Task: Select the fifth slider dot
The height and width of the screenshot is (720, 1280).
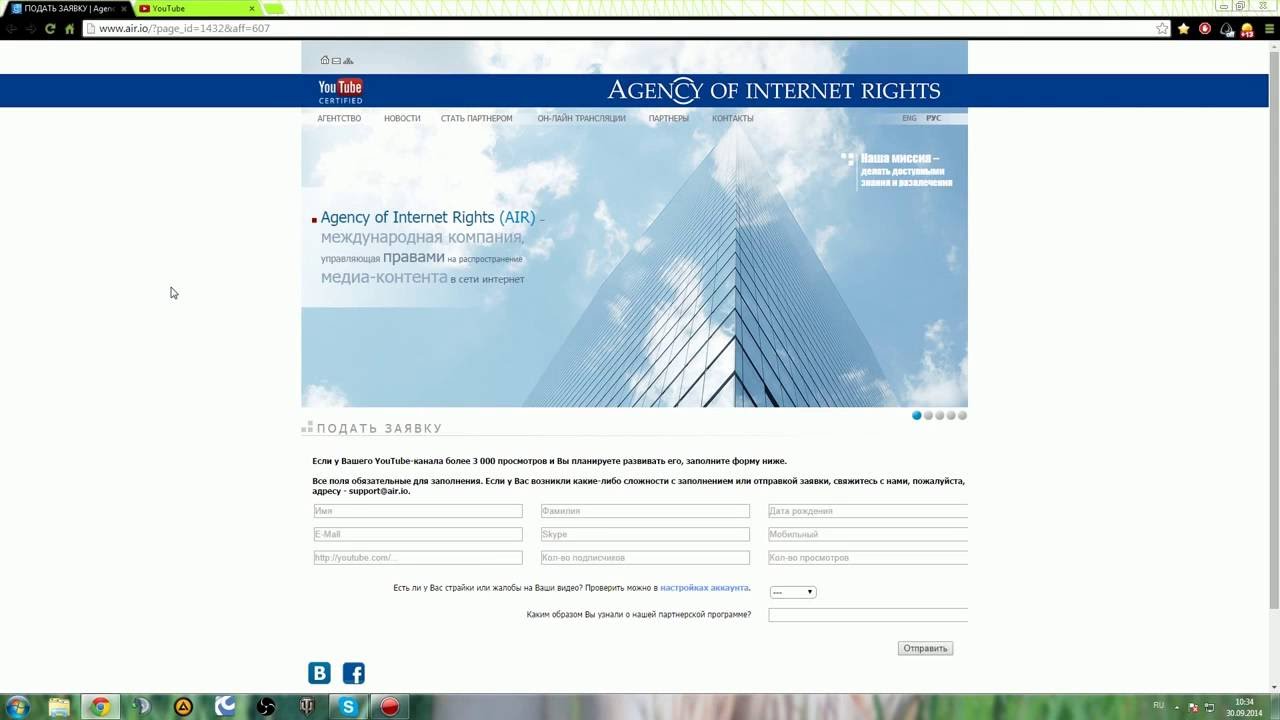Action: point(962,415)
